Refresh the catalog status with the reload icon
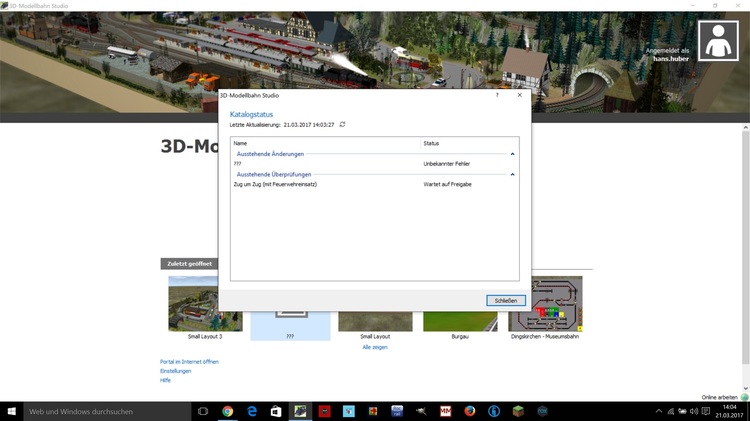The height and width of the screenshot is (421, 750). pyautogui.click(x=342, y=124)
